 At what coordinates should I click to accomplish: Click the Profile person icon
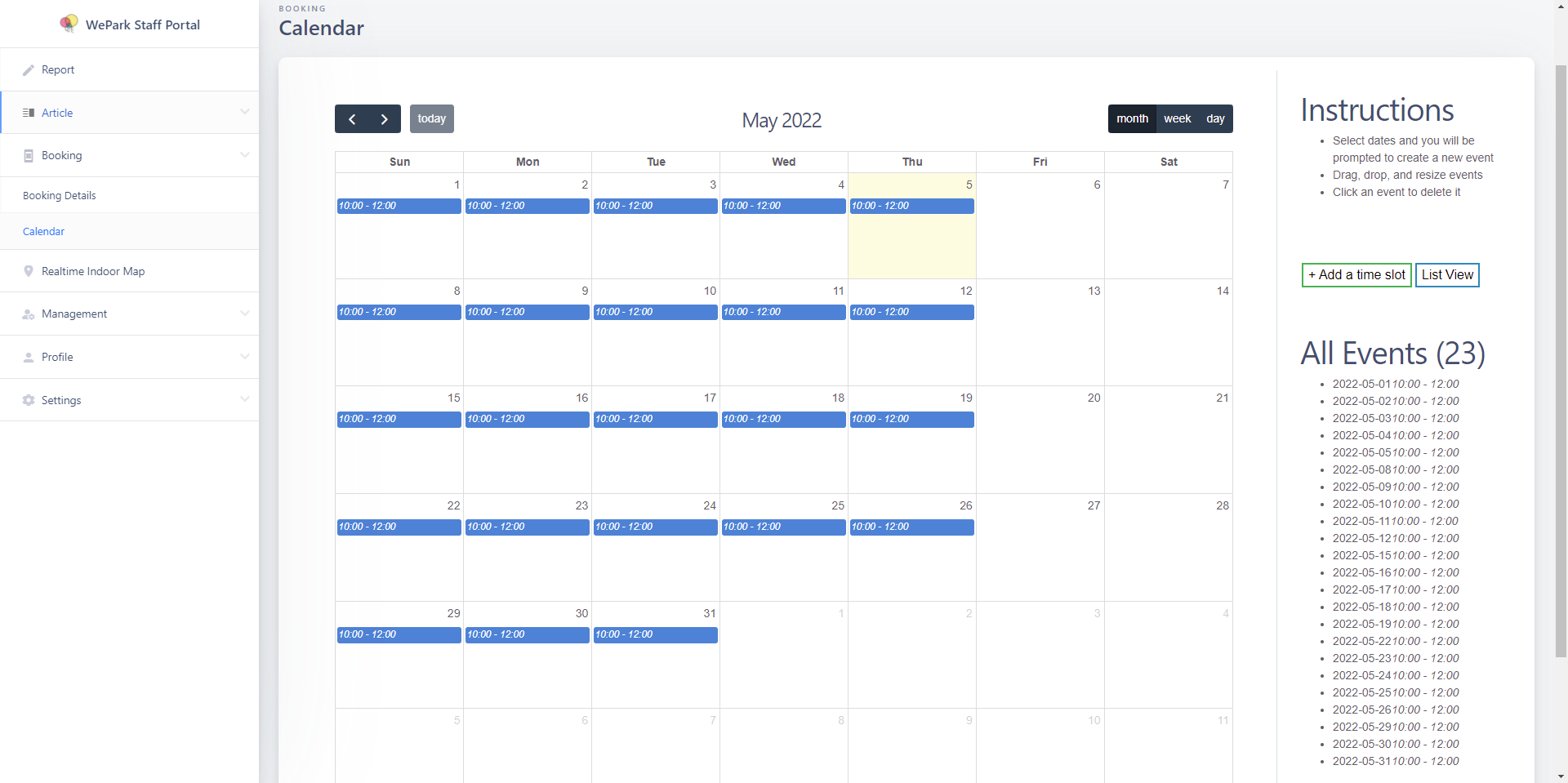tap(29, 358)
